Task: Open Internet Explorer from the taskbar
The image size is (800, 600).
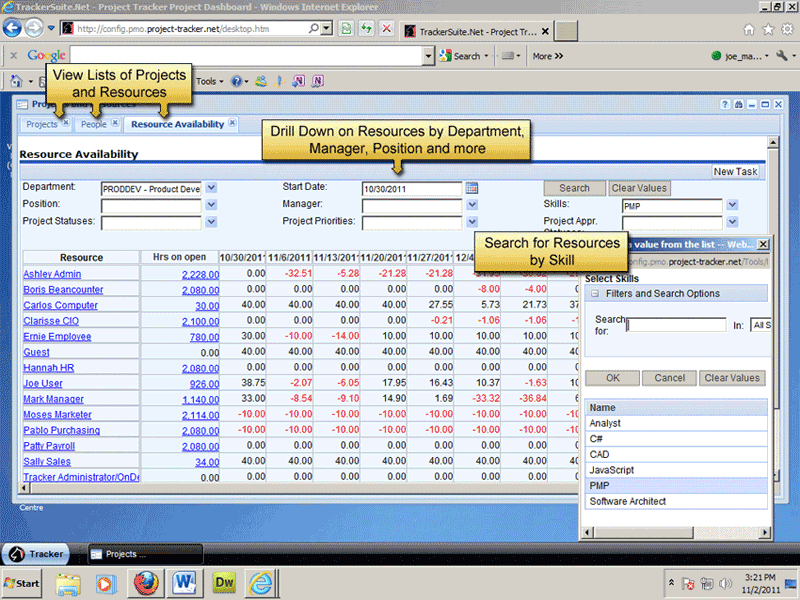Action: coord(261,583)
